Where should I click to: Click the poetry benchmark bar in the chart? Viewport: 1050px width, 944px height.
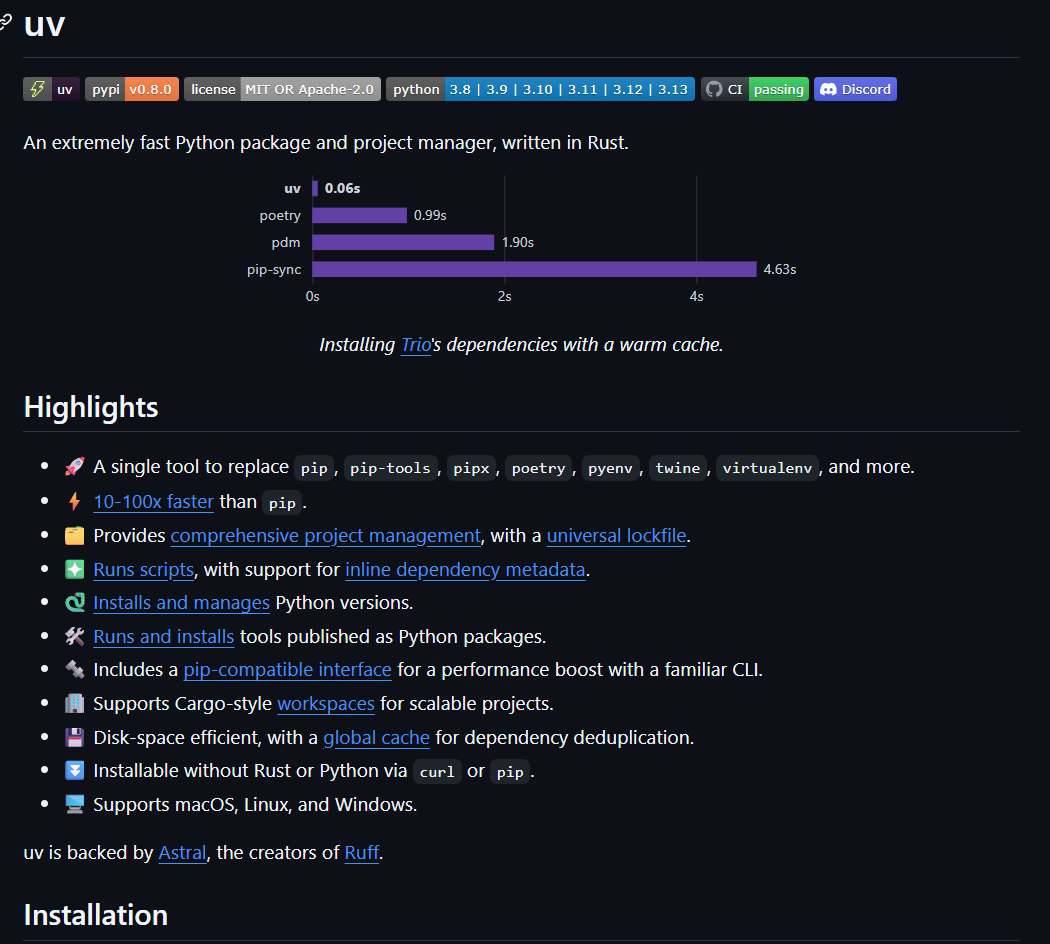pos(360,215)
